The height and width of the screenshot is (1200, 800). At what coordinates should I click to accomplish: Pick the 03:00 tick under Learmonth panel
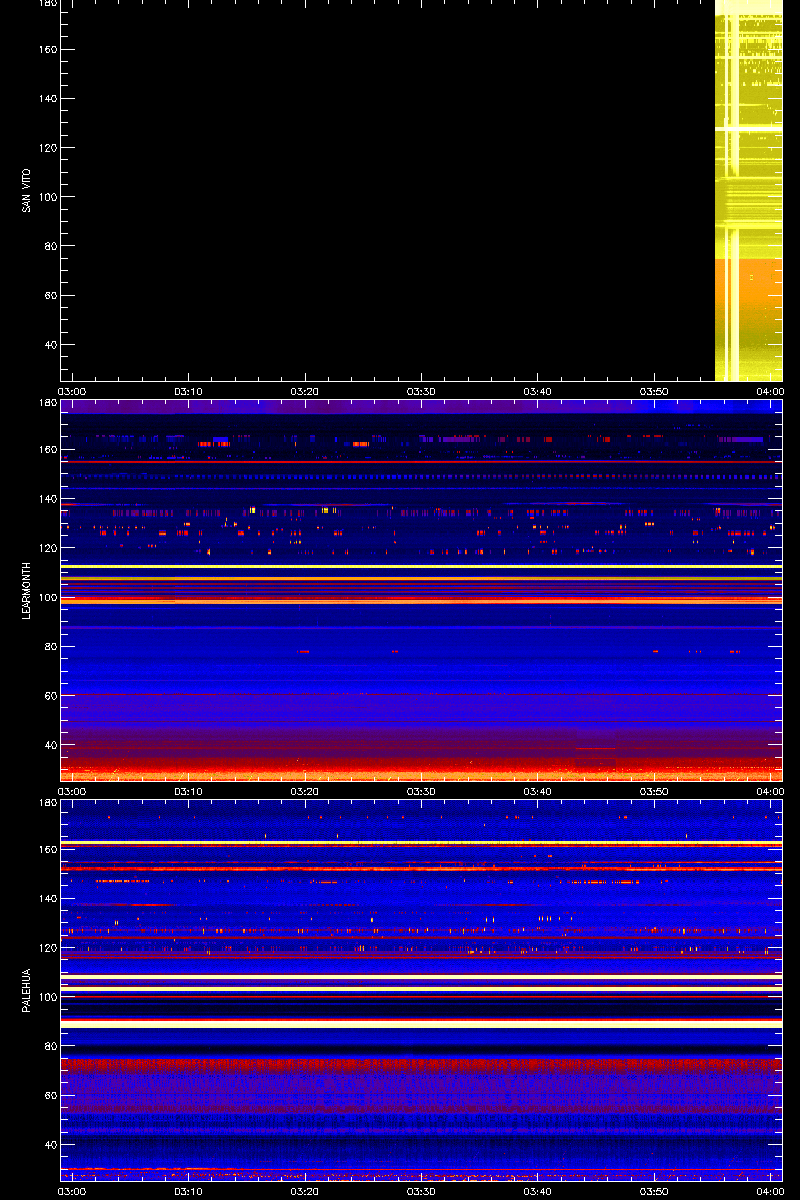click(x=72, y=791)
